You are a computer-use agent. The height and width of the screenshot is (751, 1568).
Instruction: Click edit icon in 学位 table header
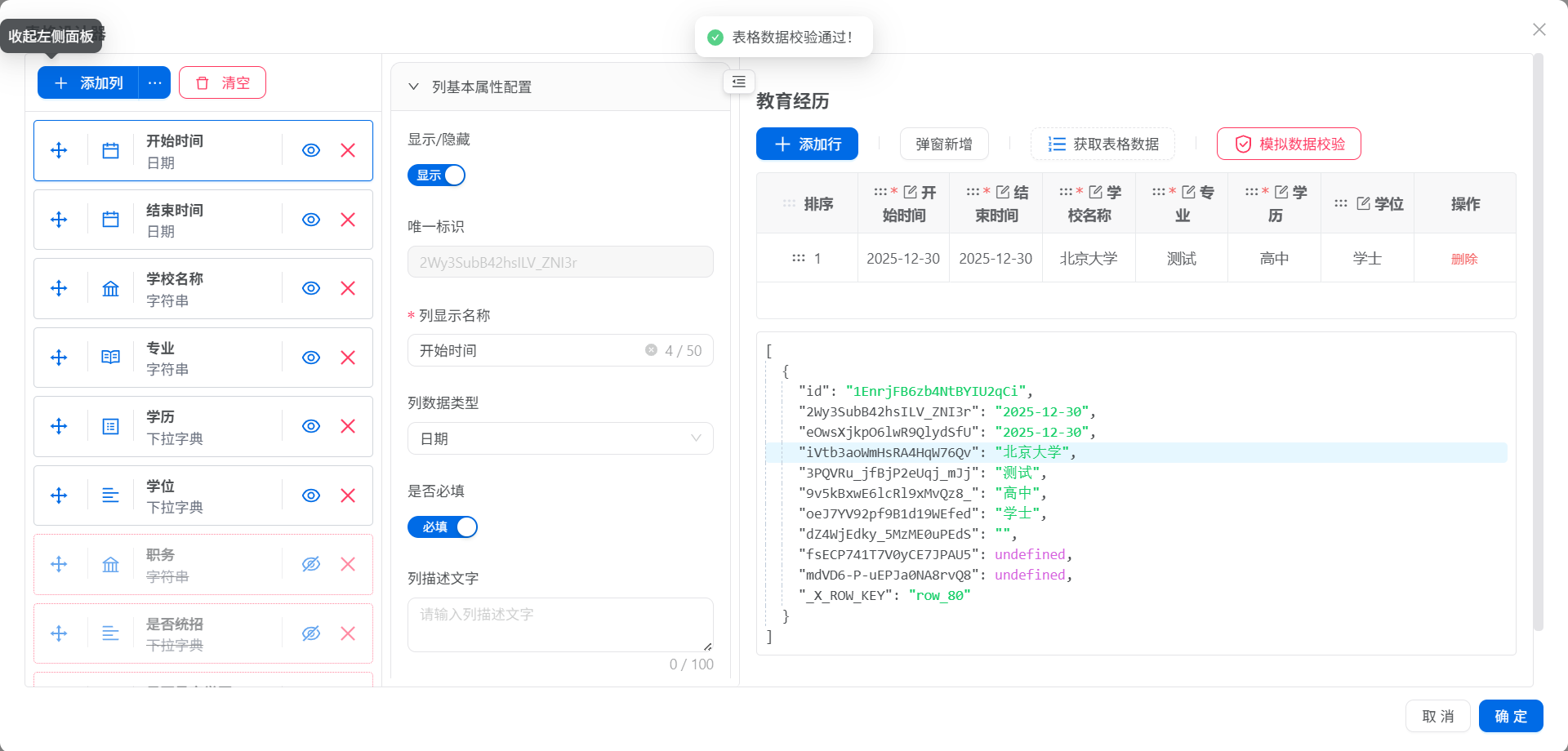click(1363, 203)
